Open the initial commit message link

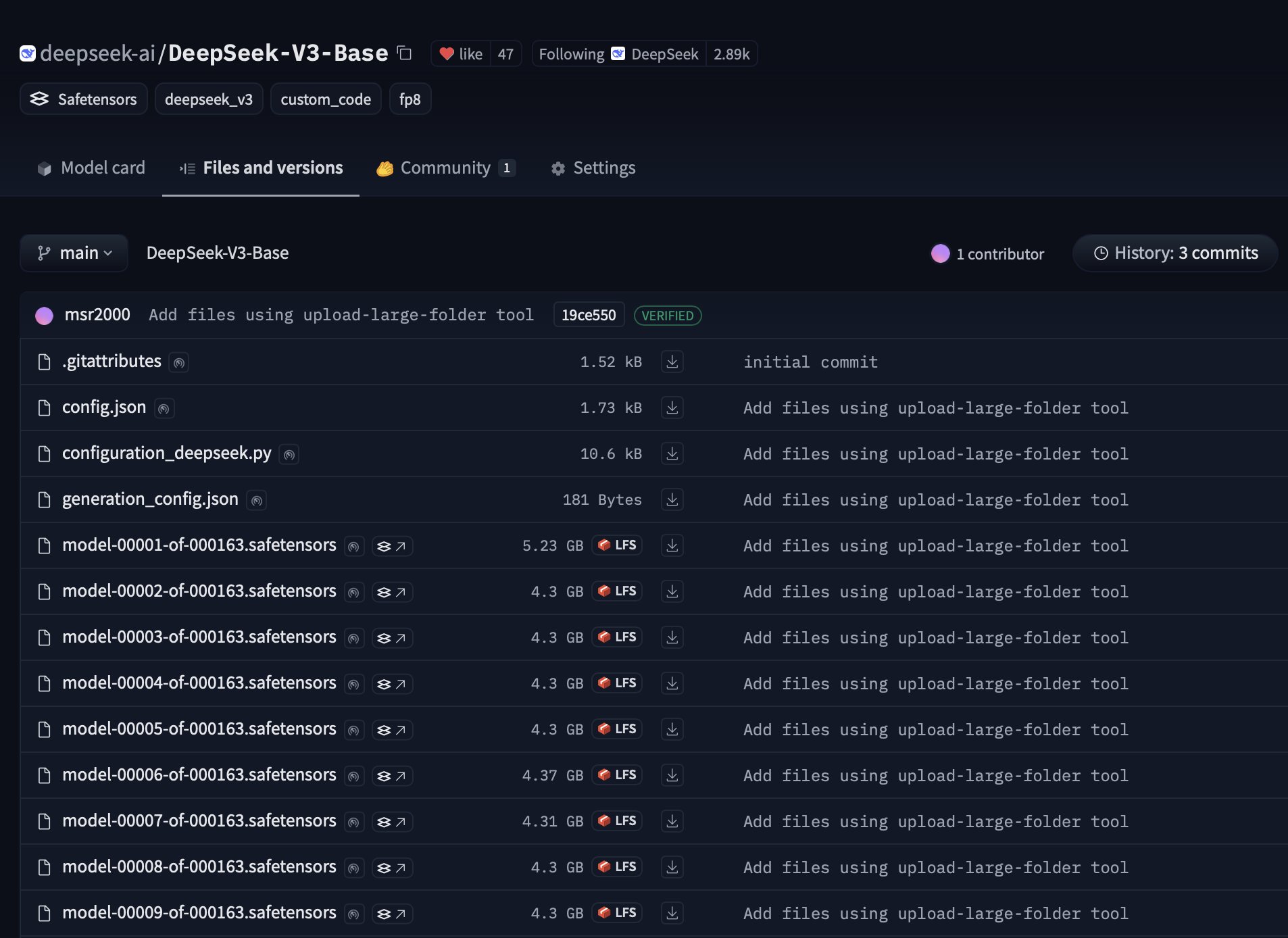coord(811,362)
